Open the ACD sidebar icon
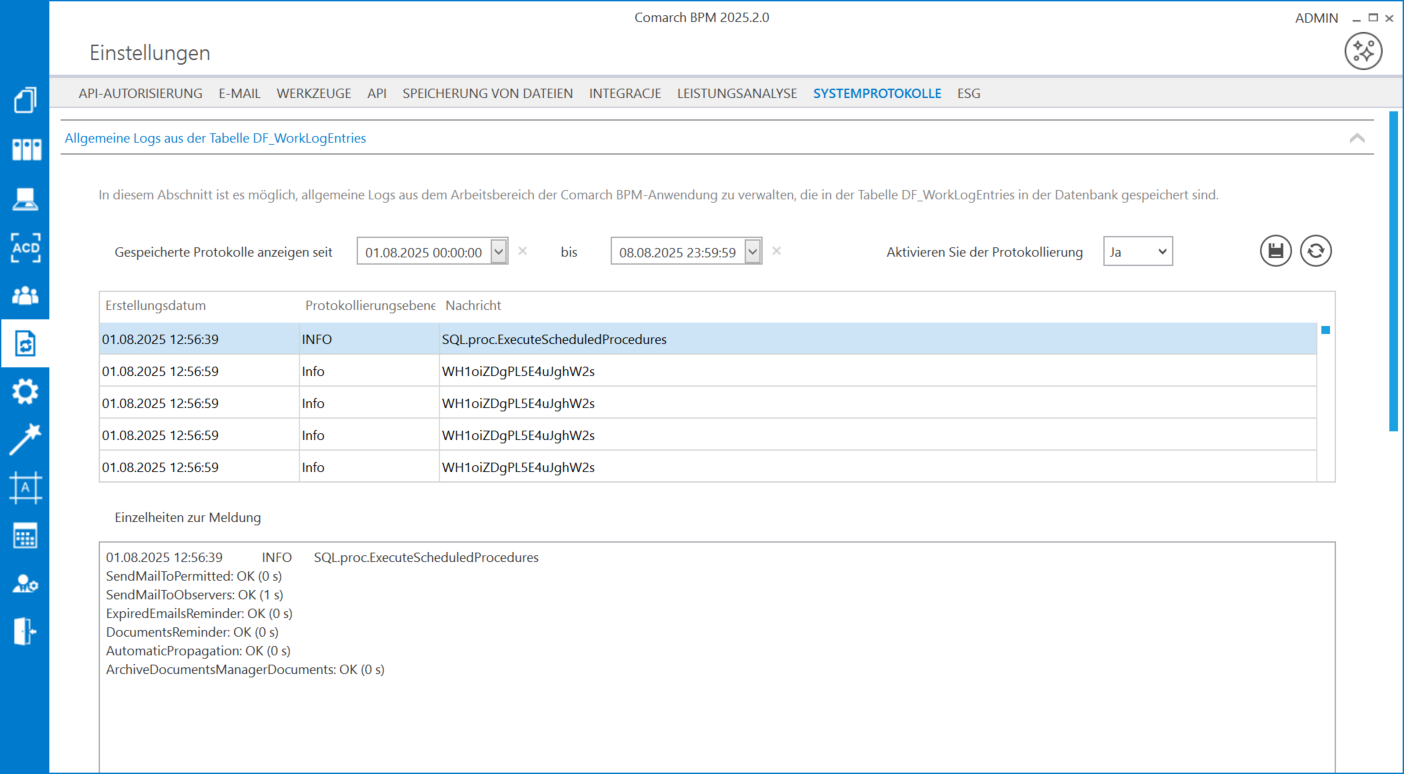 coord(25,247)
